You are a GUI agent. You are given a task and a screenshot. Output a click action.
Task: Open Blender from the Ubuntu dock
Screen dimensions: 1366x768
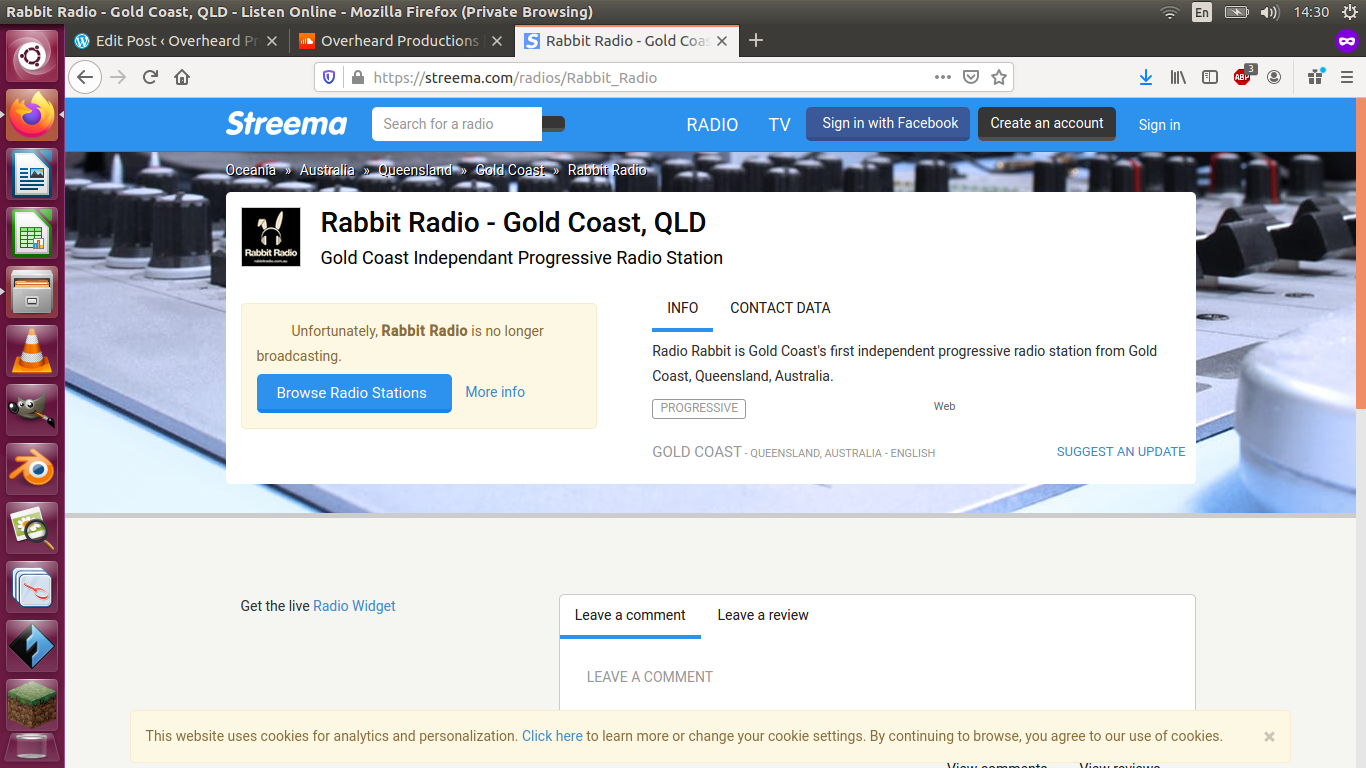click(x=32, y=468)
